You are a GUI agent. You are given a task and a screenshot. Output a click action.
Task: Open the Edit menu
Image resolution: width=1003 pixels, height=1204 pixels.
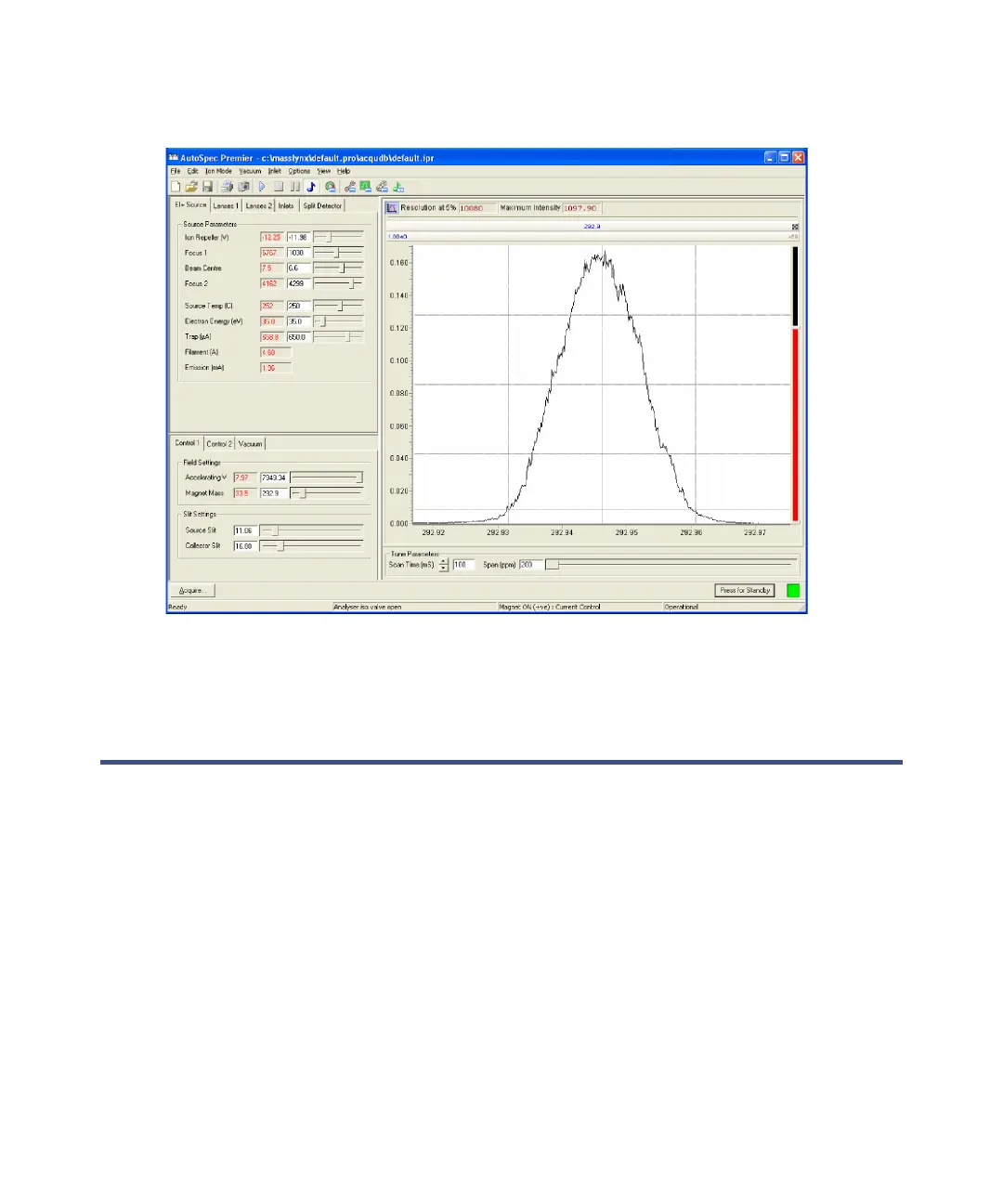(192, 171)
